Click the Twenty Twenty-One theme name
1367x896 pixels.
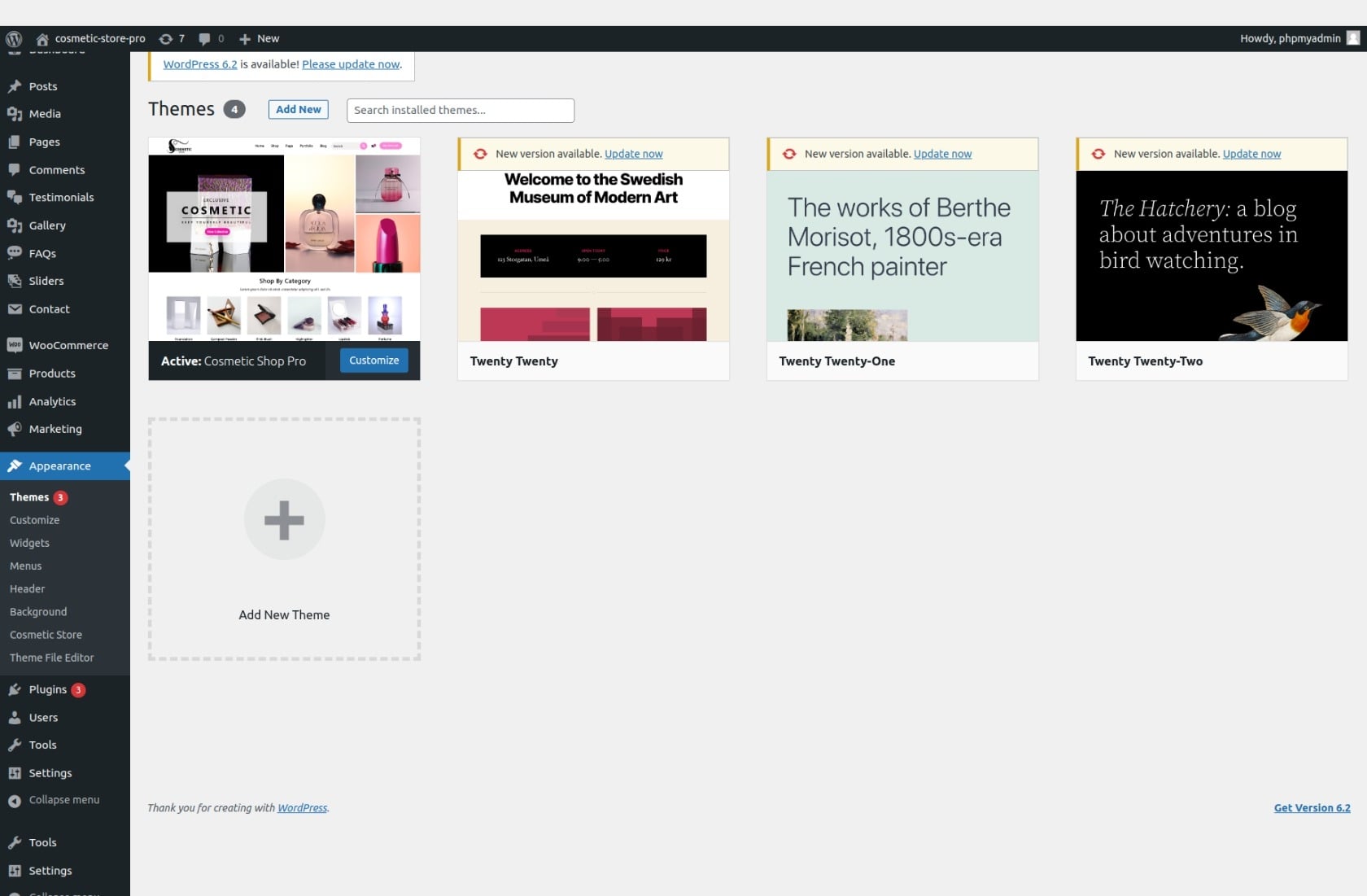[836, 361]
